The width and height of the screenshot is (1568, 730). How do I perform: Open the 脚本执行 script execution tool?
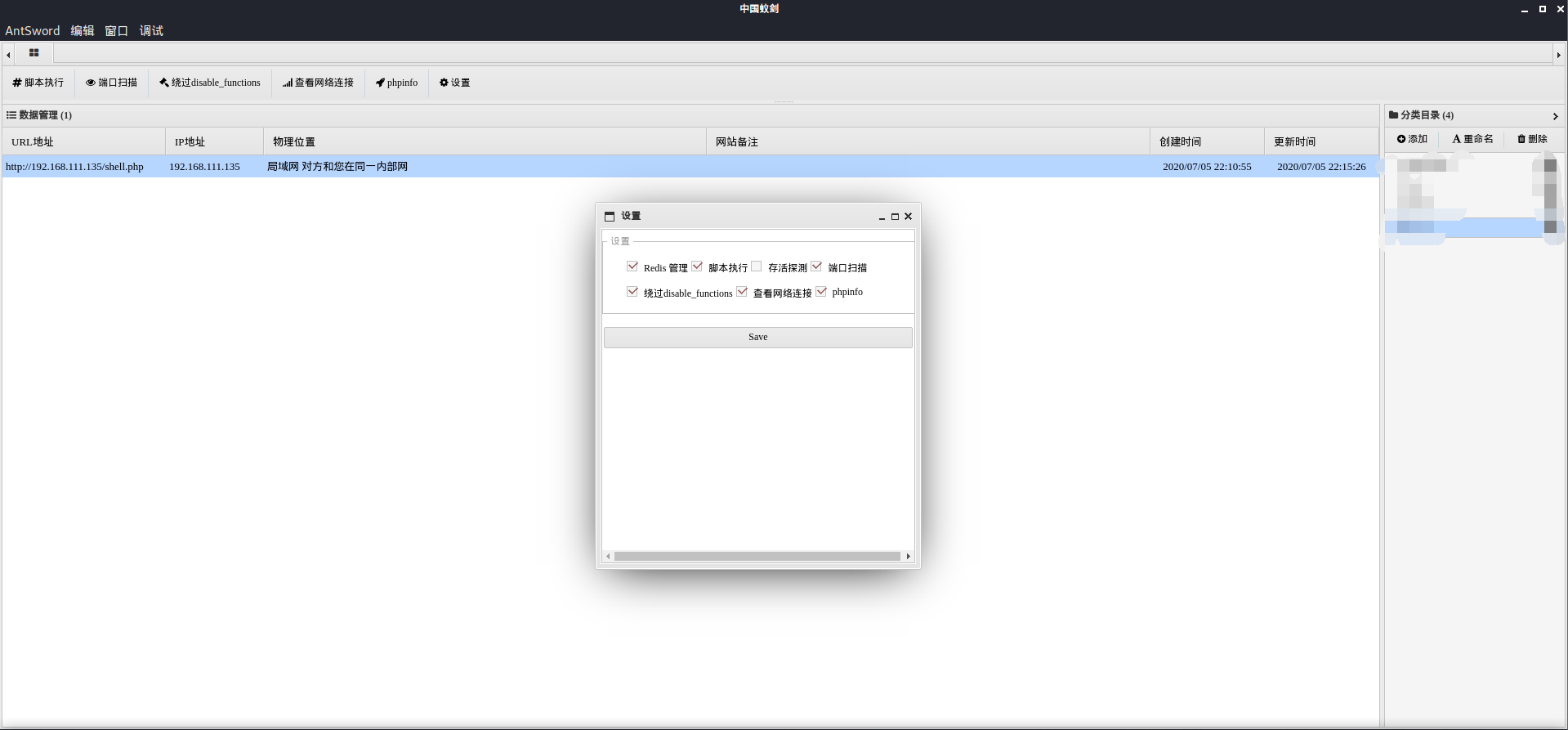pyautogui.click(x=38, y=83)
